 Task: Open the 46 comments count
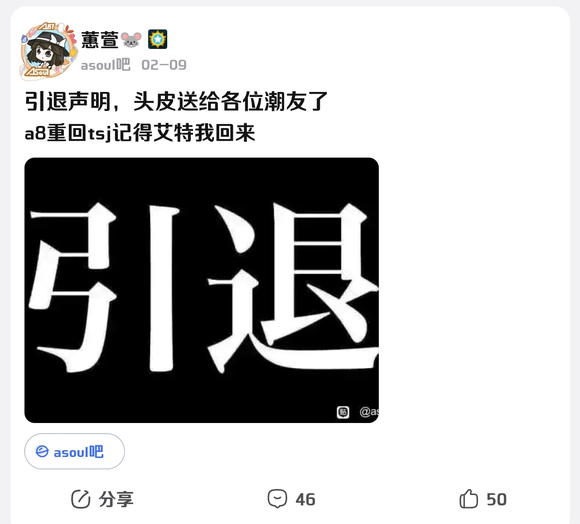pyautogui.click(x=306, y=500)
